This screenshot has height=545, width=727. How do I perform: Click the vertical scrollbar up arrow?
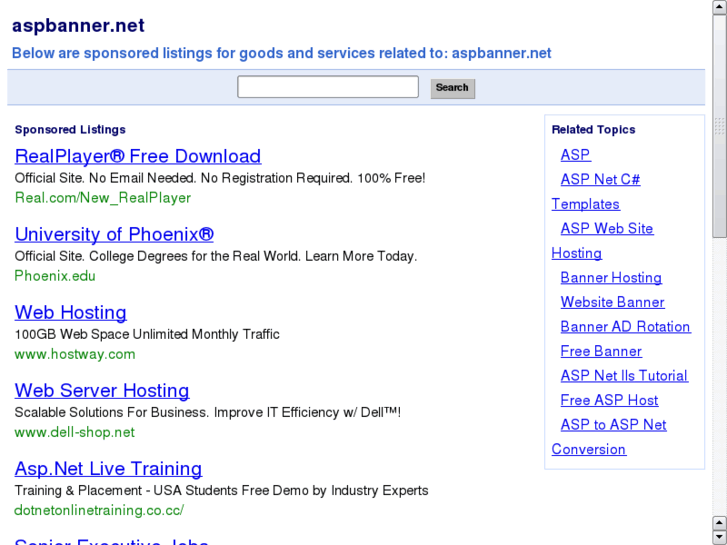click(x=719, y=7)
